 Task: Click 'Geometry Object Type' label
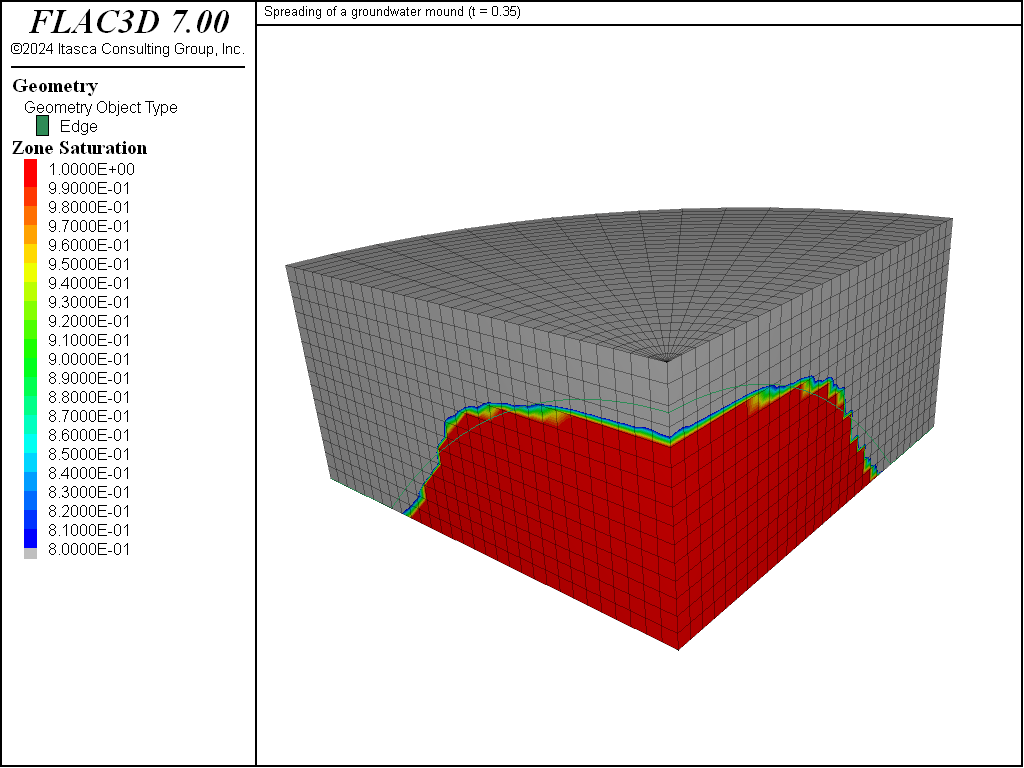click(101, 107)
